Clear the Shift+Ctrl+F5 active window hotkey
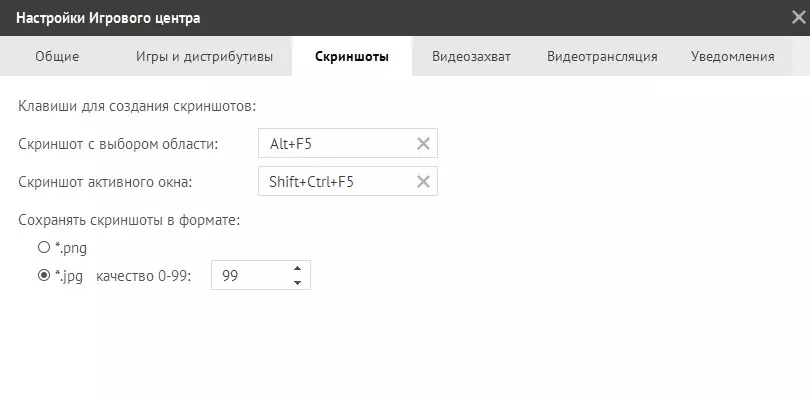 423,182
